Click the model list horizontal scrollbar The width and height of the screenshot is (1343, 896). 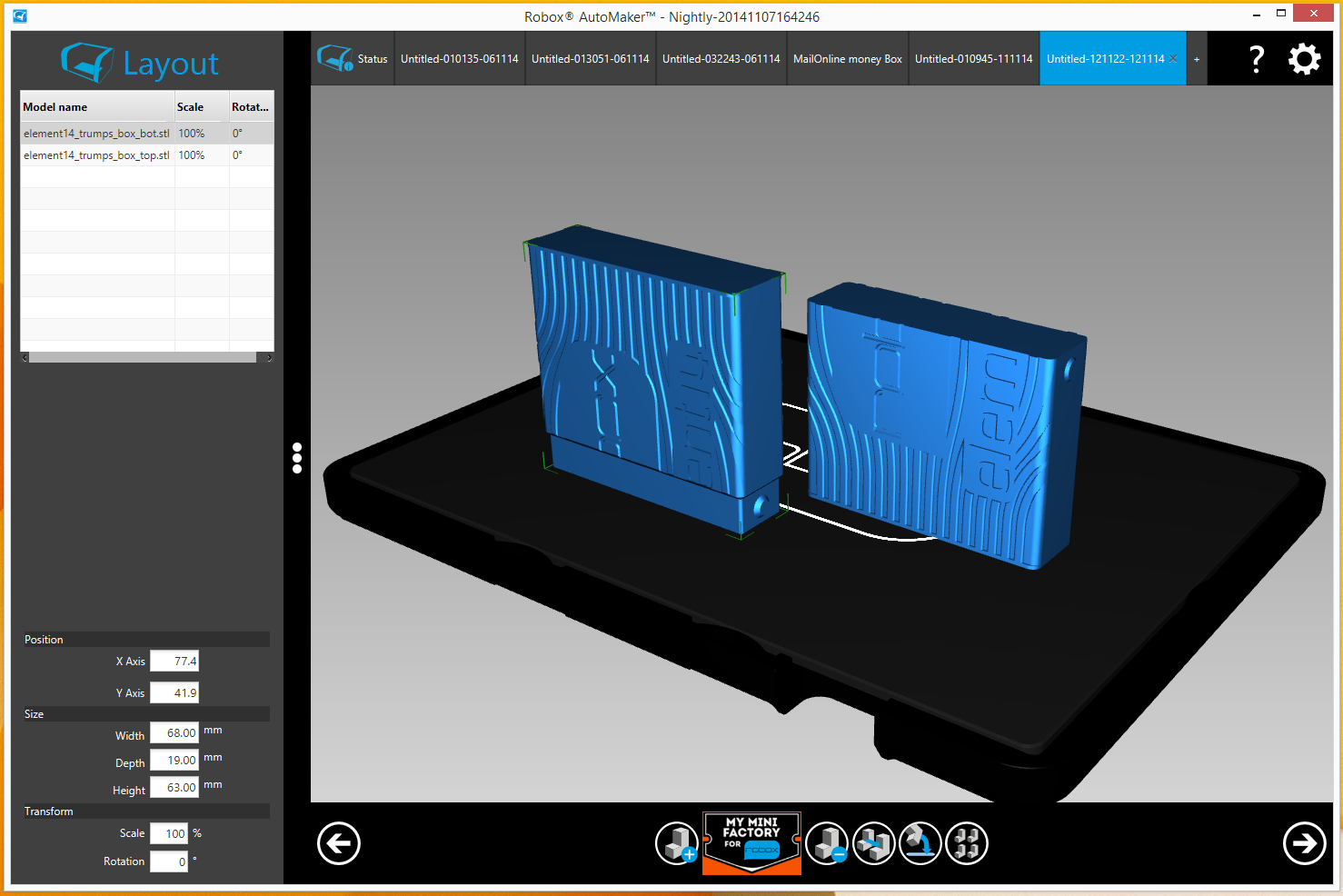pyautogui.click(x=143, y=358)
